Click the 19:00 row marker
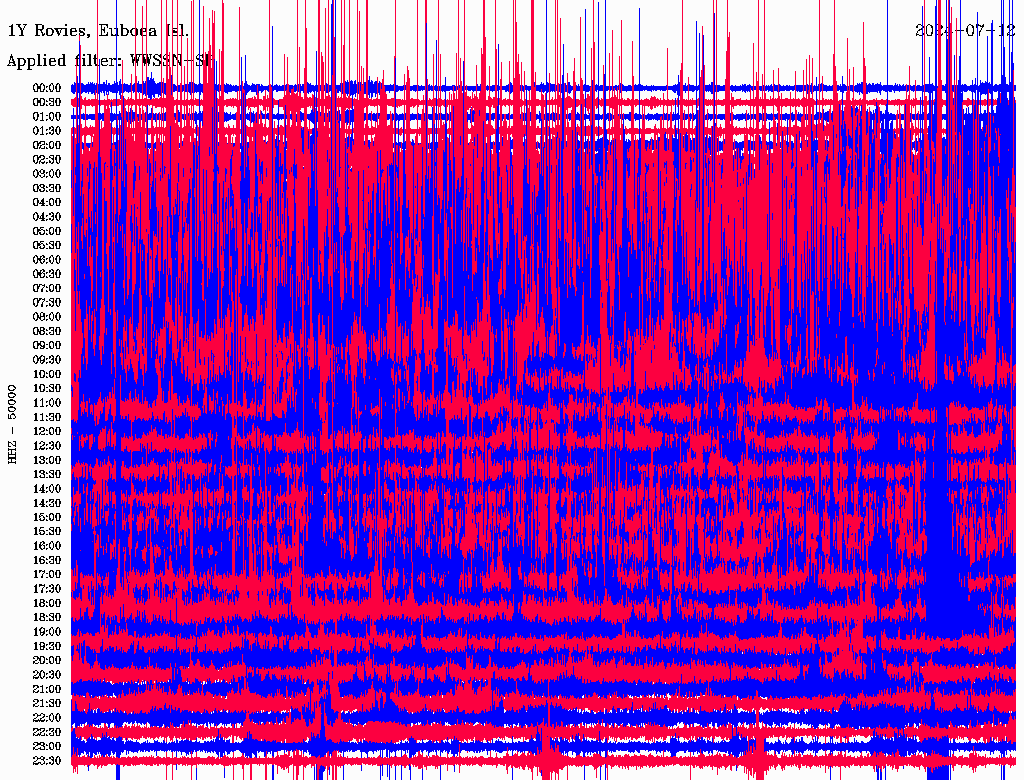 click(47, 632)
